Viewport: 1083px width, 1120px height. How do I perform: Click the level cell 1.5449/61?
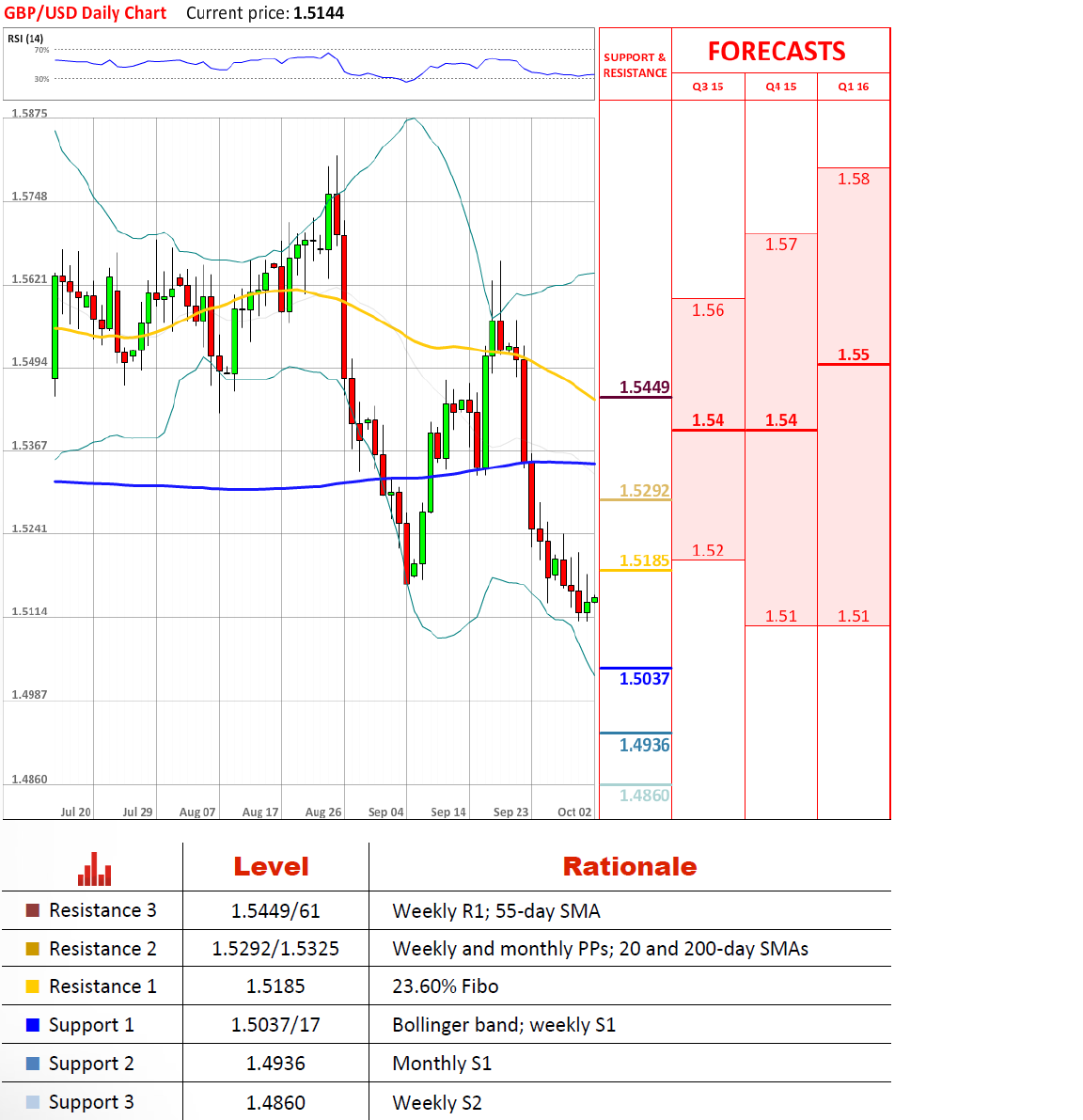pyautogui.click(x=275, y=911)
